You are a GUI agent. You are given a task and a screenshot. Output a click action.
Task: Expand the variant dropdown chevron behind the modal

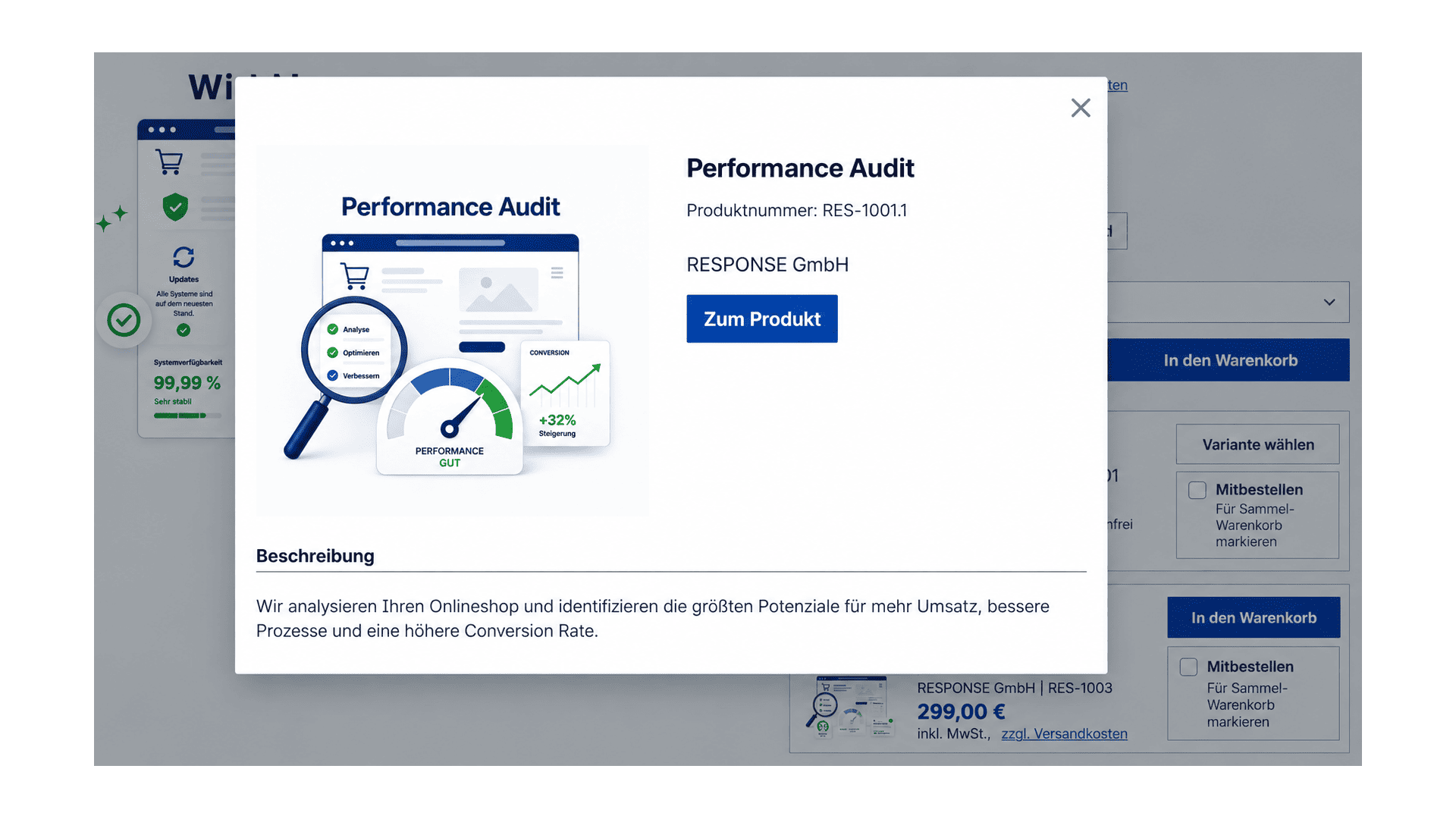click(x=1329, y=302)
